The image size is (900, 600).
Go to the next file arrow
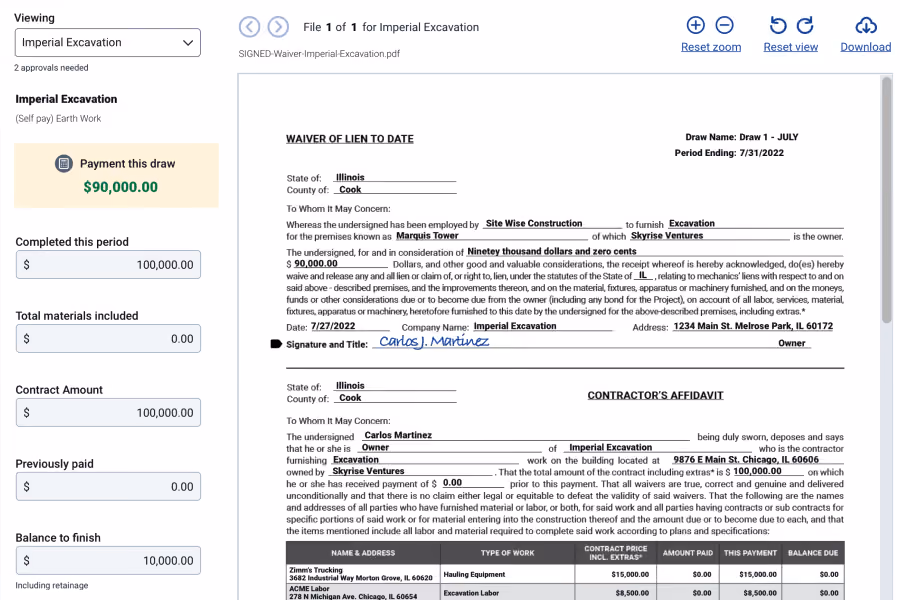tap(278, 26)
